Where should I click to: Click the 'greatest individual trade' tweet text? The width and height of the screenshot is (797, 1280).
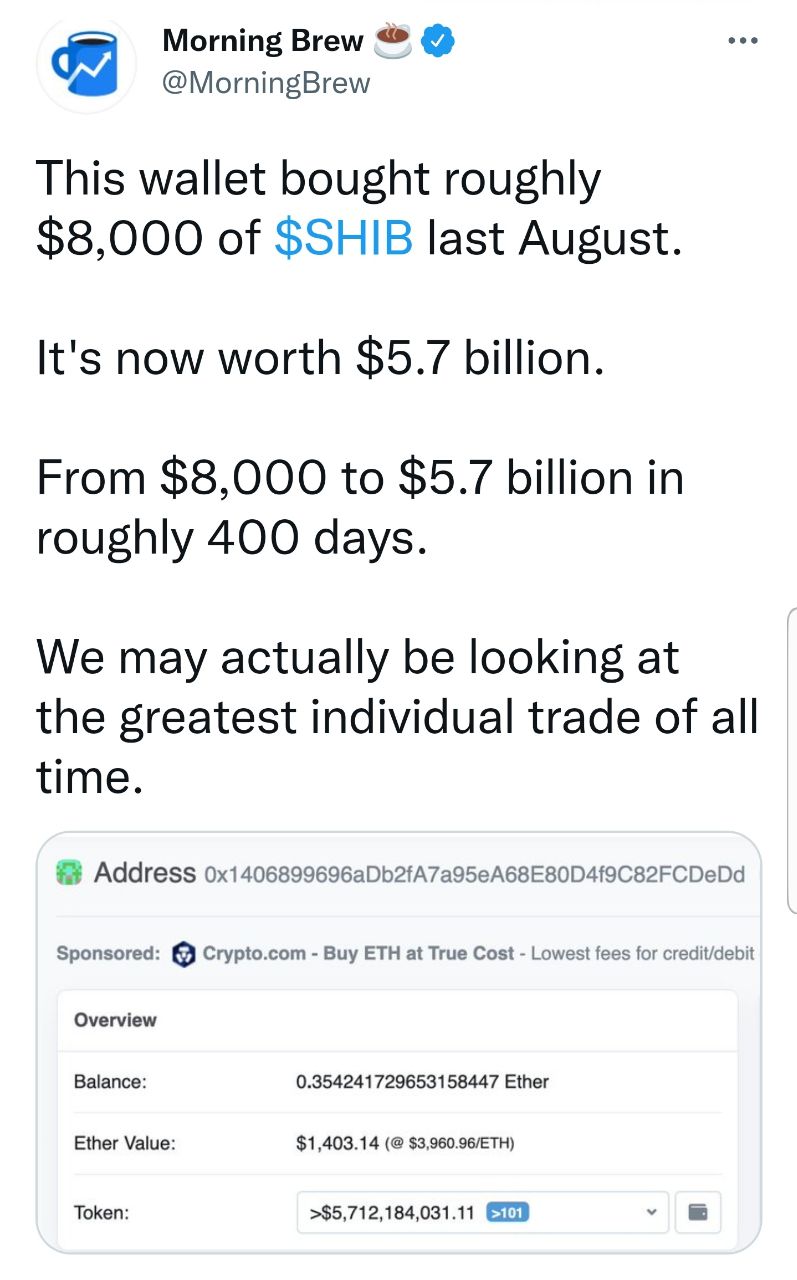tap(397, 717)
